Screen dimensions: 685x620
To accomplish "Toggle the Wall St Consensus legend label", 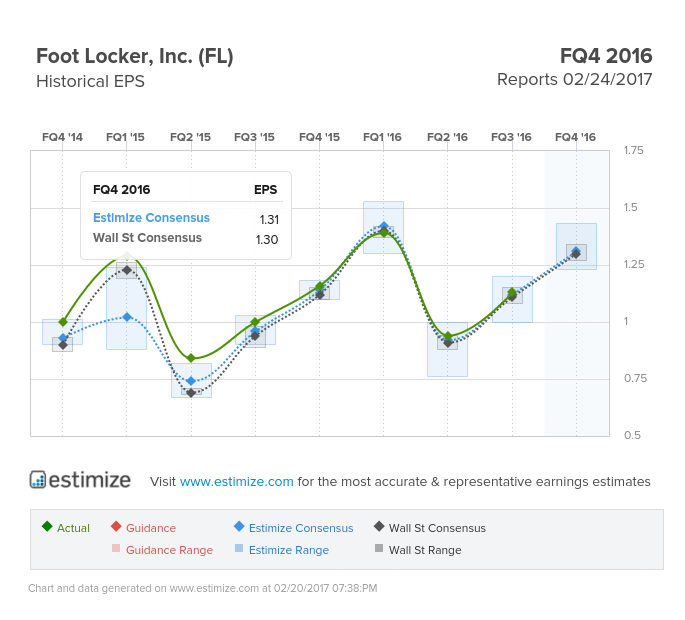I will pyautogui.click(x=437, y=528).
